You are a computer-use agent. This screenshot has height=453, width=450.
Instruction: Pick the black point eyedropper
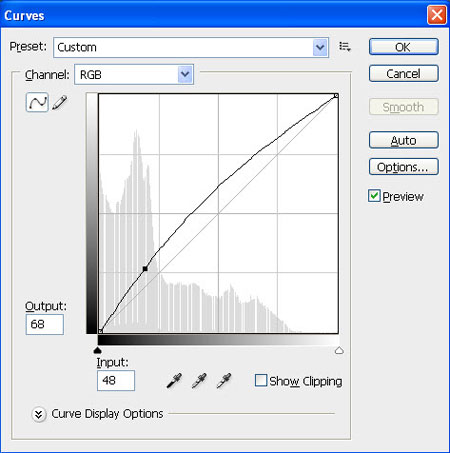point(174,381)
